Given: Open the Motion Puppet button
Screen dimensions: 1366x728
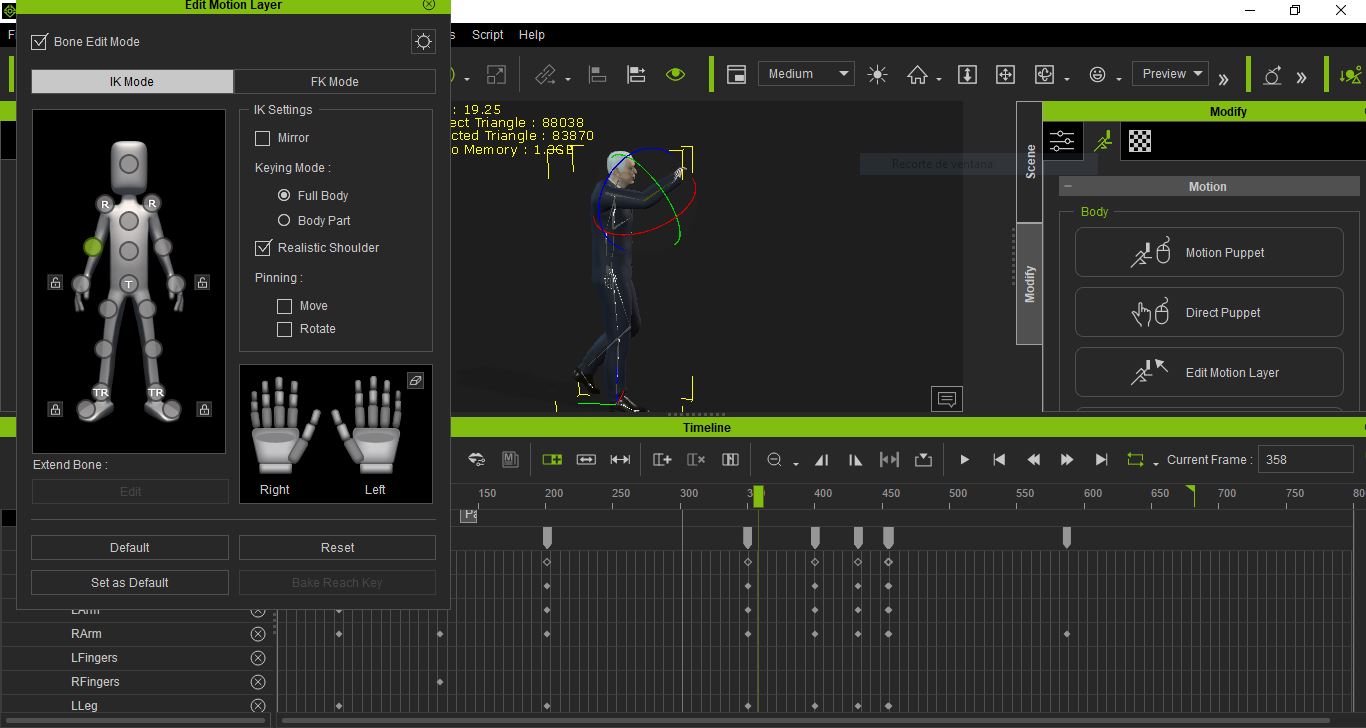Looking at the screenshot, I should [x=1209, y=253].
